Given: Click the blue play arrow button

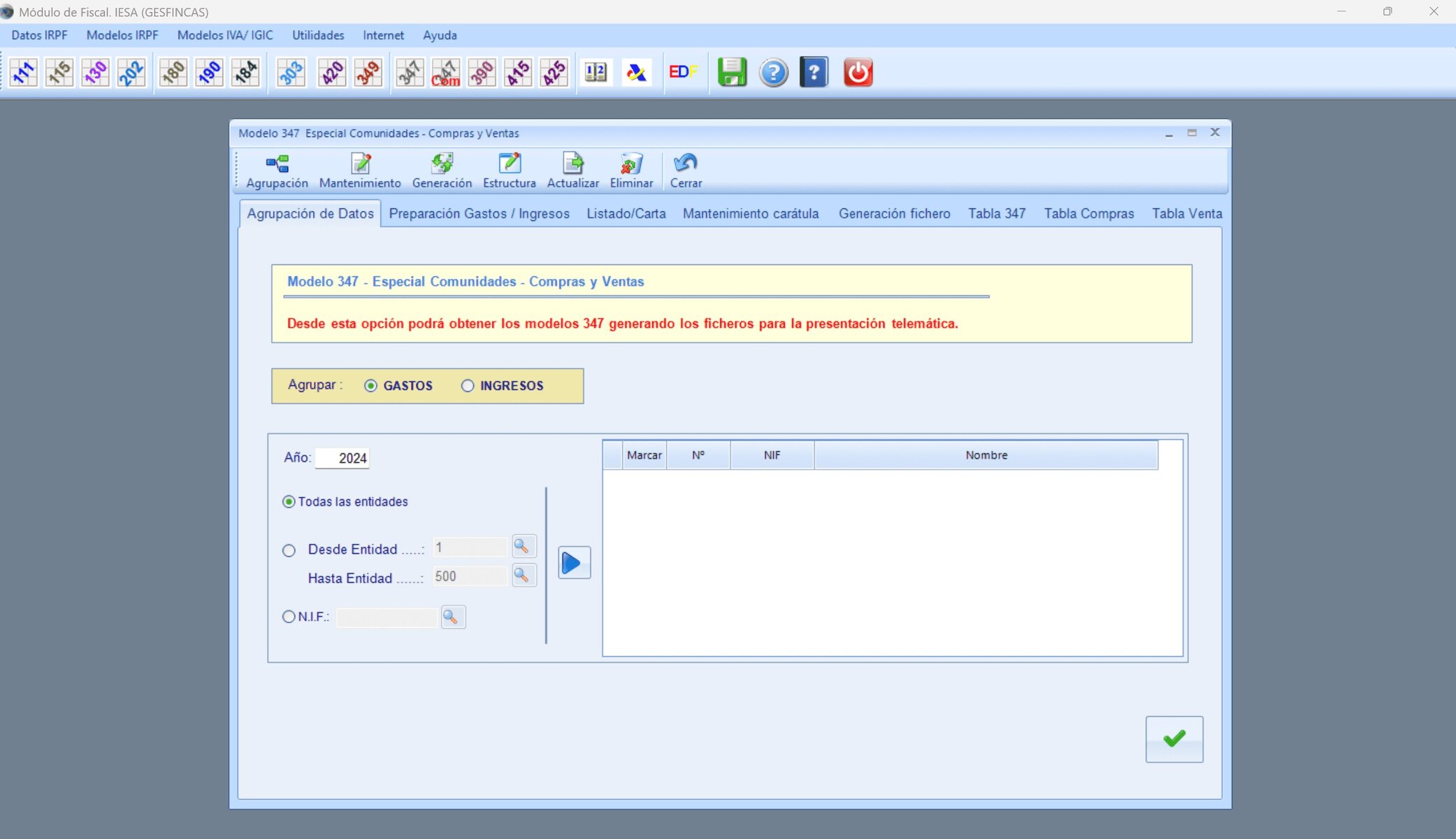Looking at the screenshot, I should (x=574, y=563).
